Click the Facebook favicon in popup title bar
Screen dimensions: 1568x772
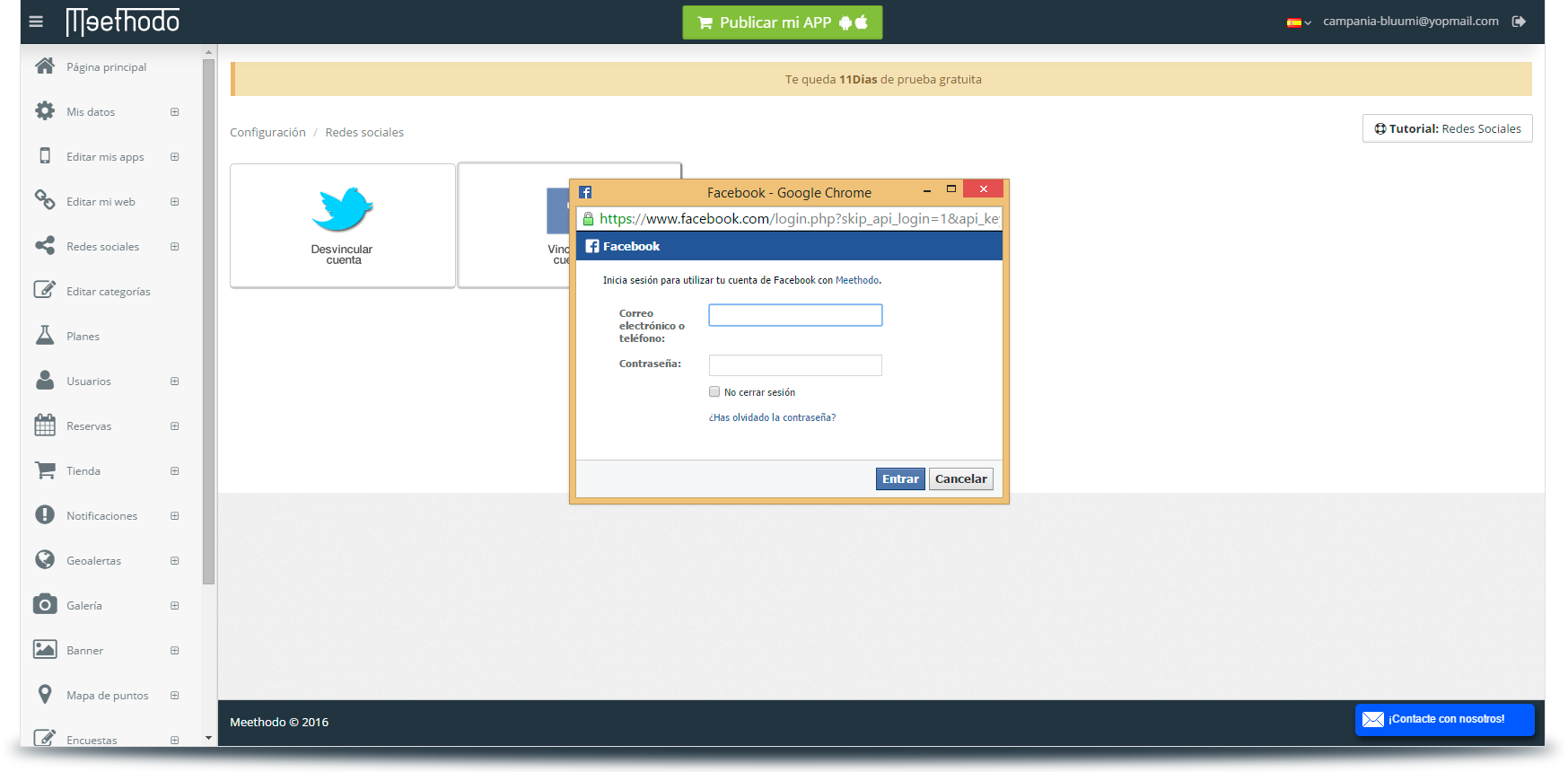(585, 192)
